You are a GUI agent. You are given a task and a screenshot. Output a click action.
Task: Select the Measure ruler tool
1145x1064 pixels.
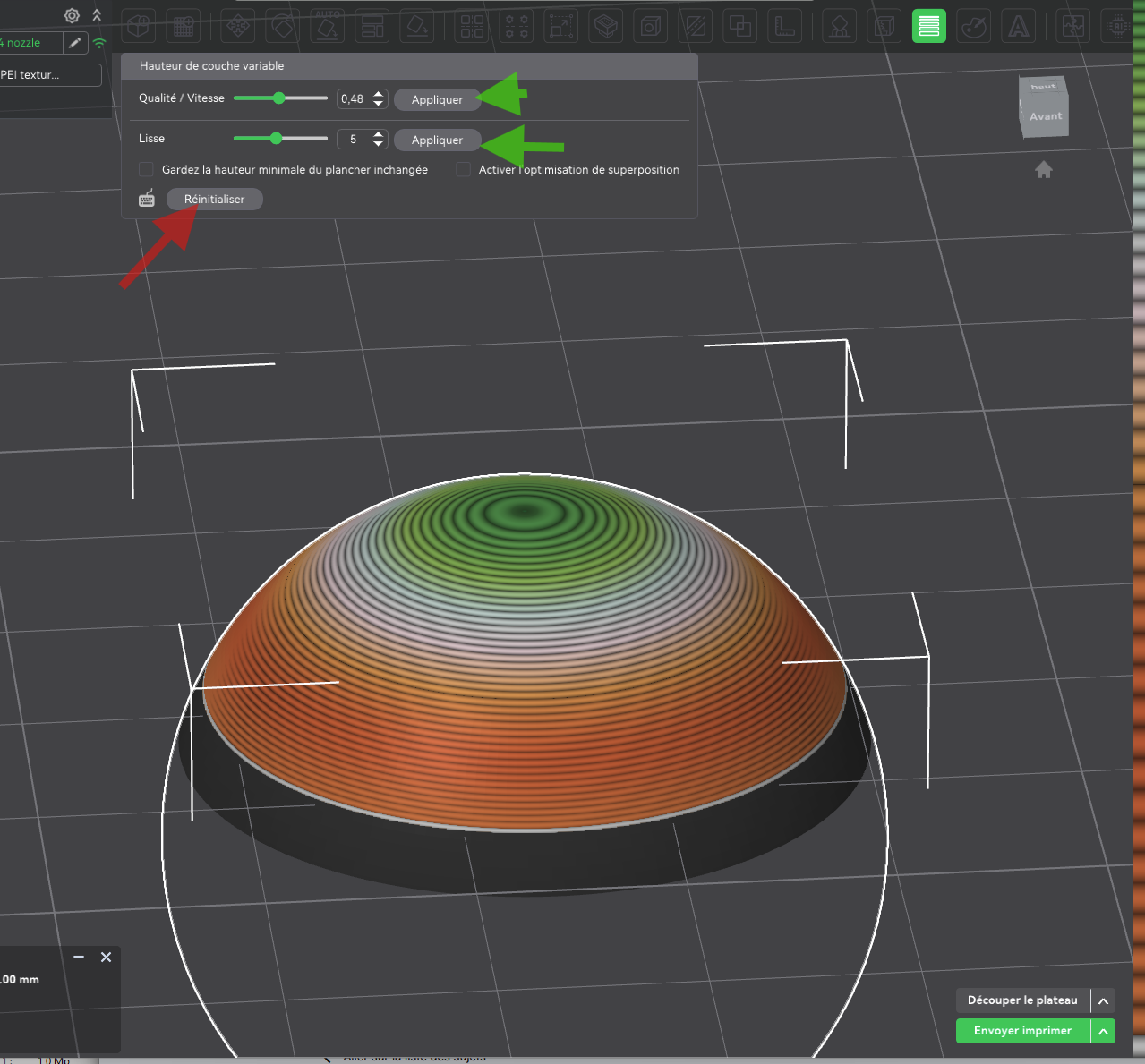784,26
